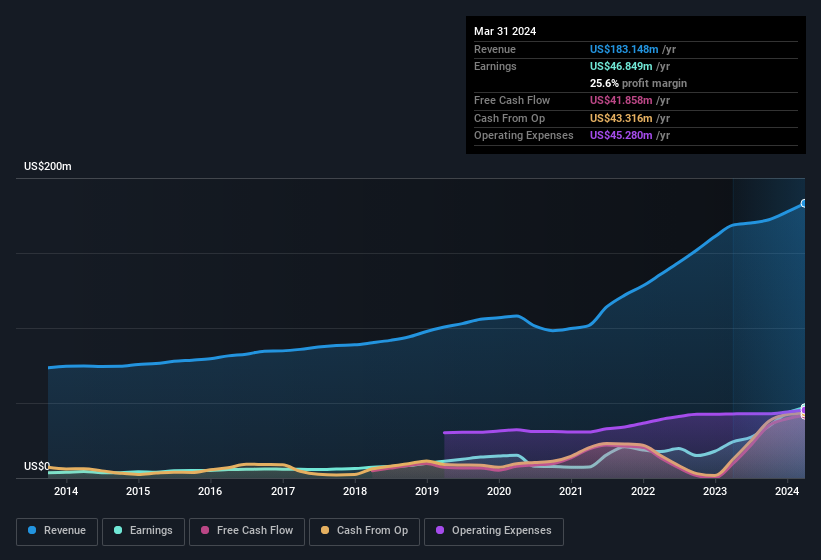Screen dimensions: 821x560
Task: Click the US$200m y-axis label
Action: pyautogui.click(x=48, y=166)
